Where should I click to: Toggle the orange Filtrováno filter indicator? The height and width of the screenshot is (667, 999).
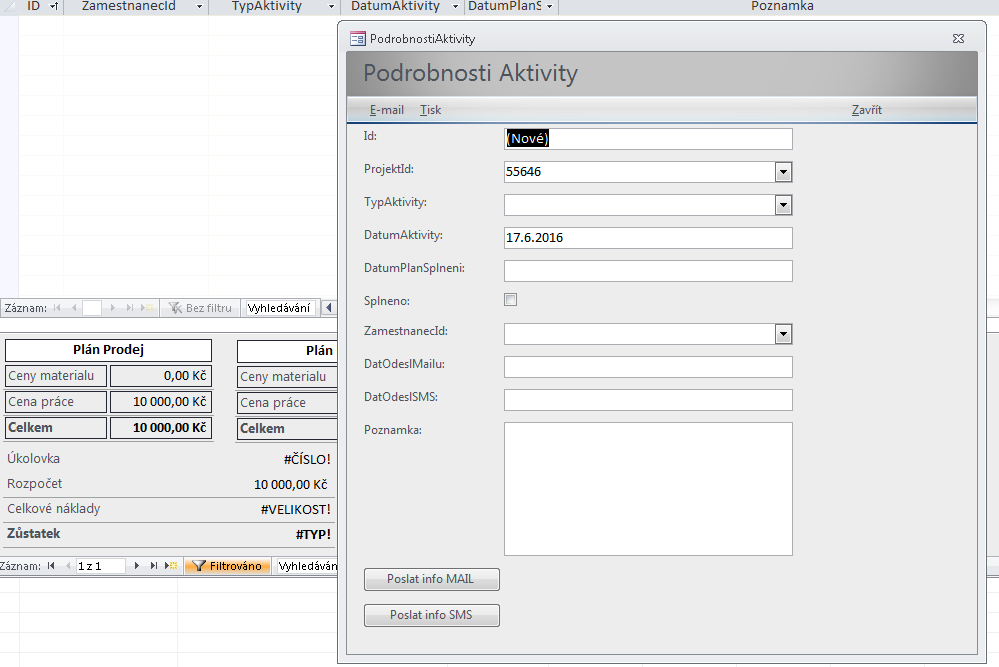[x=226, y=566]
